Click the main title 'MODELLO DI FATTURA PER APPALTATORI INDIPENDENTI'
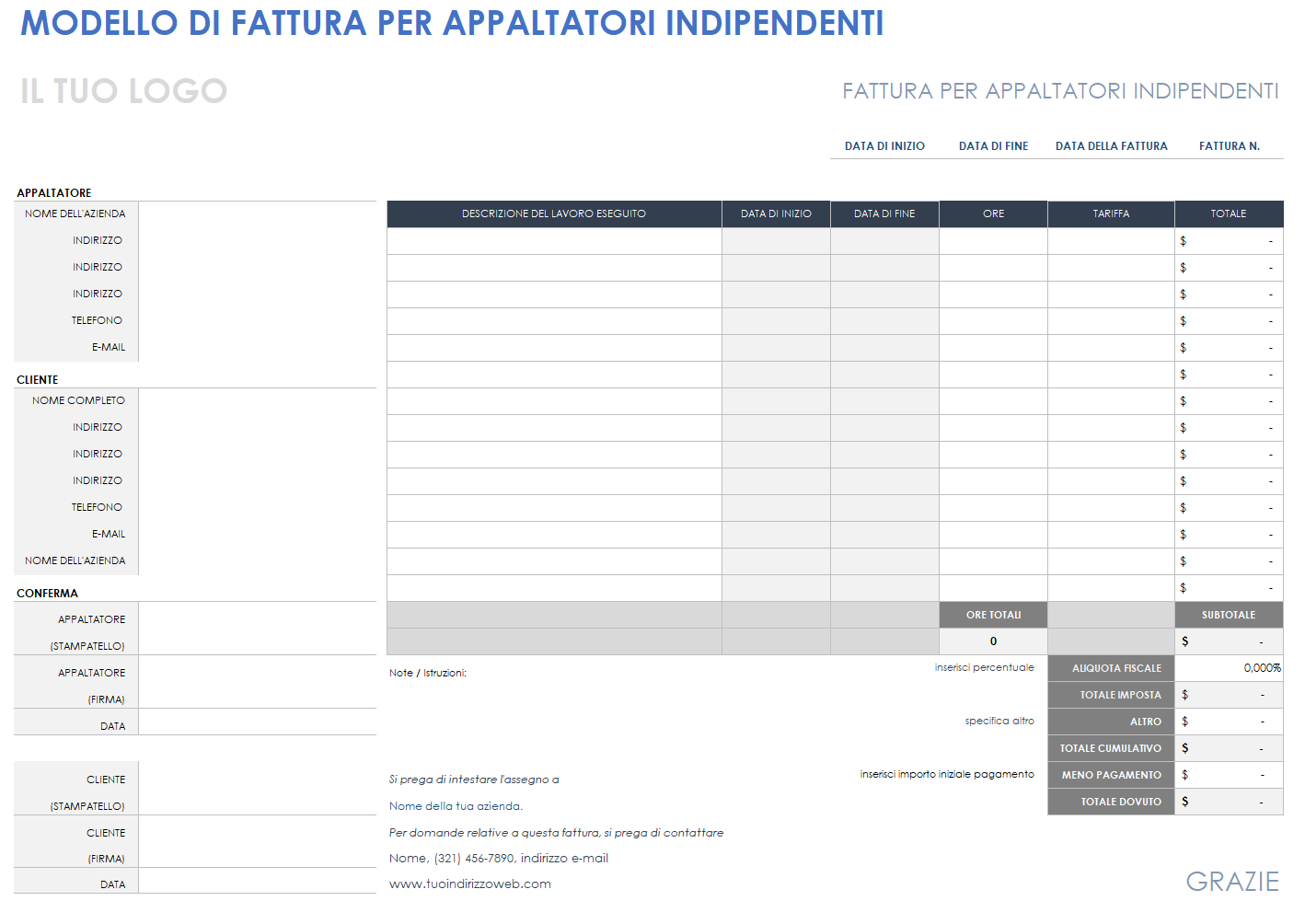The width and height of the screenshot is (1305, 924). 452,23
